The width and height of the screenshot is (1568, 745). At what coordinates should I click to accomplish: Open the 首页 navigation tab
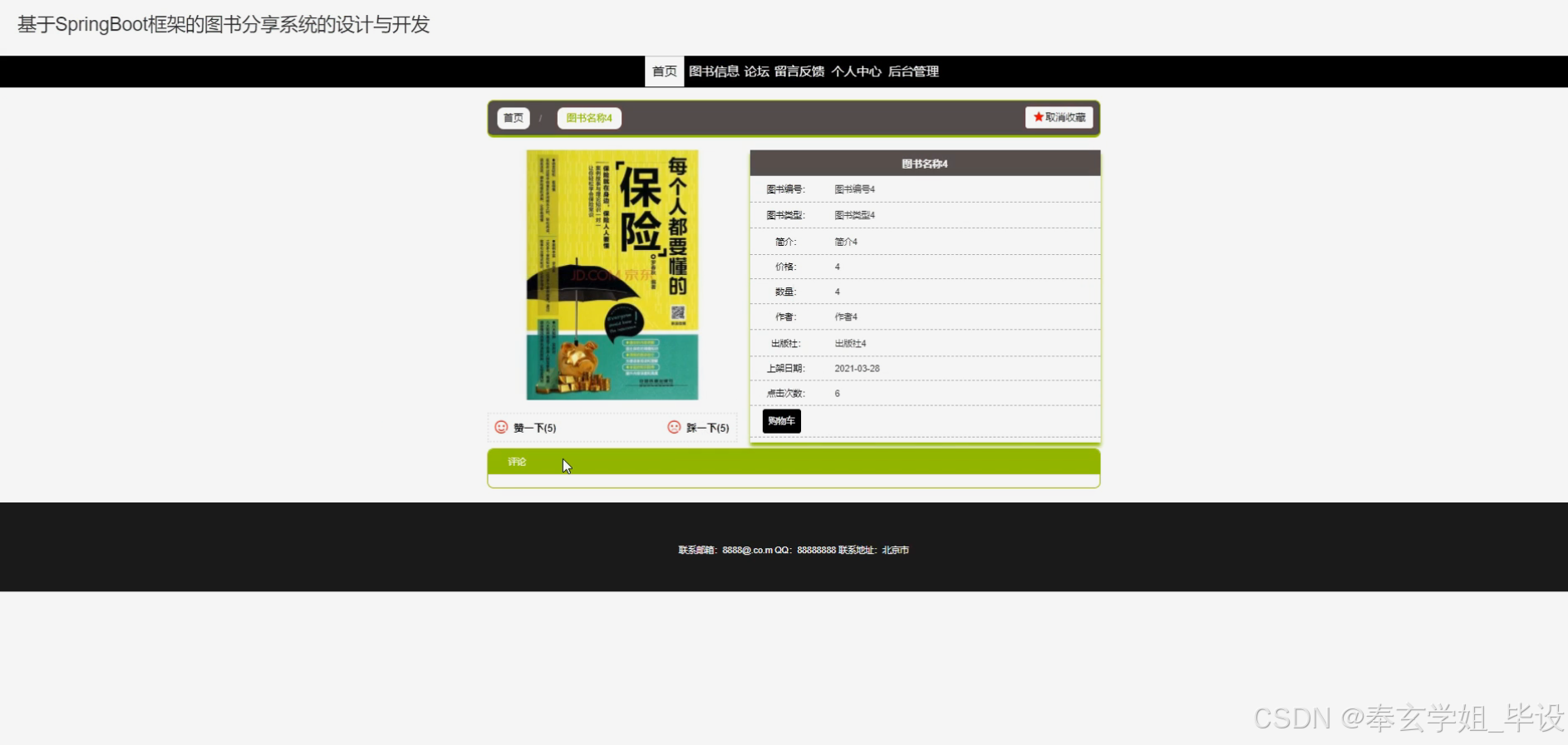click(664, 71)
